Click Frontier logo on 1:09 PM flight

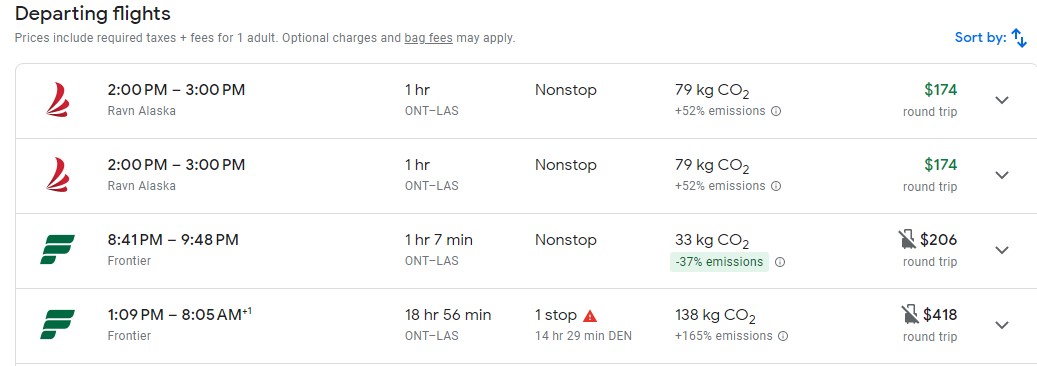(x=57, y=324)
